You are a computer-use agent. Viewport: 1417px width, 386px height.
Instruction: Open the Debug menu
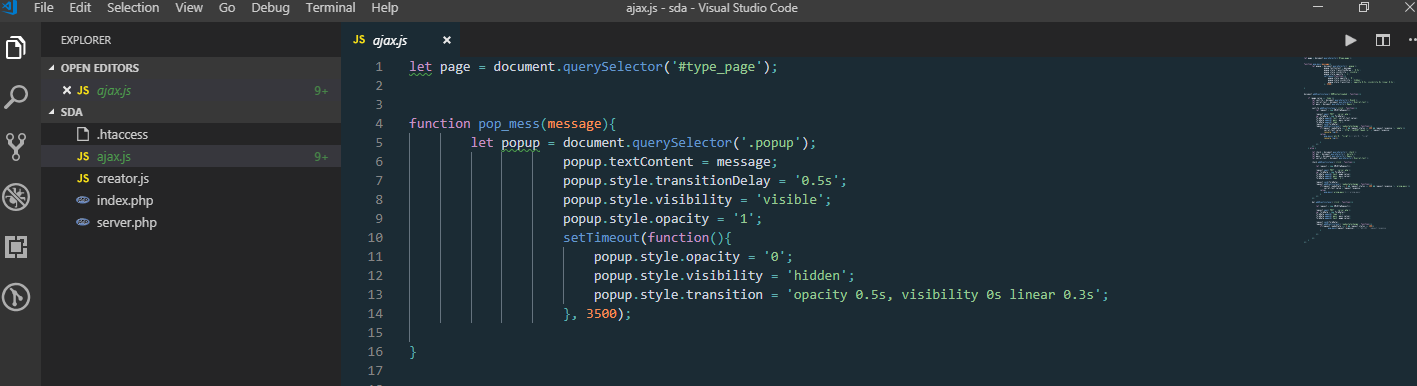pyautogui.click(x=271, y=8)
